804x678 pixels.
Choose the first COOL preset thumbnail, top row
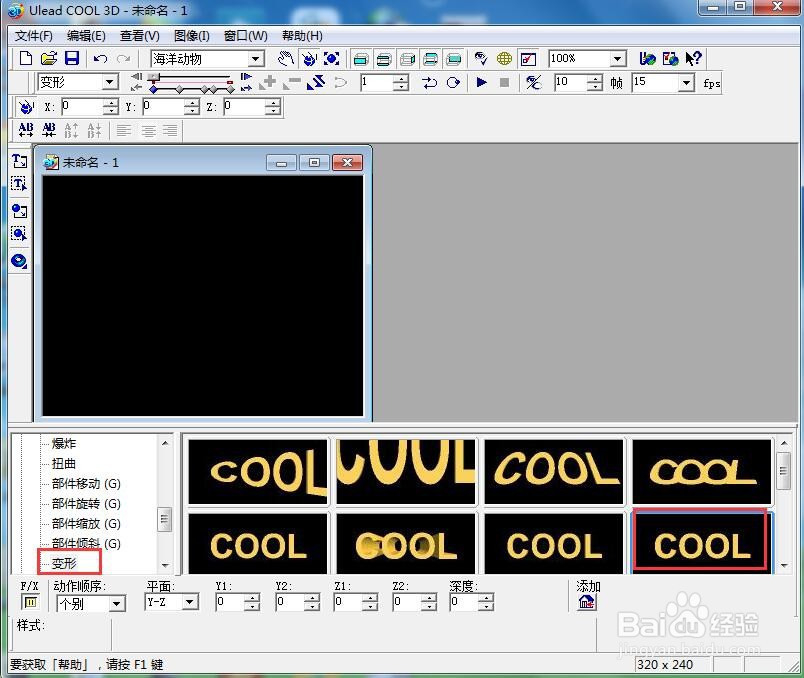[x=257, y=471]
